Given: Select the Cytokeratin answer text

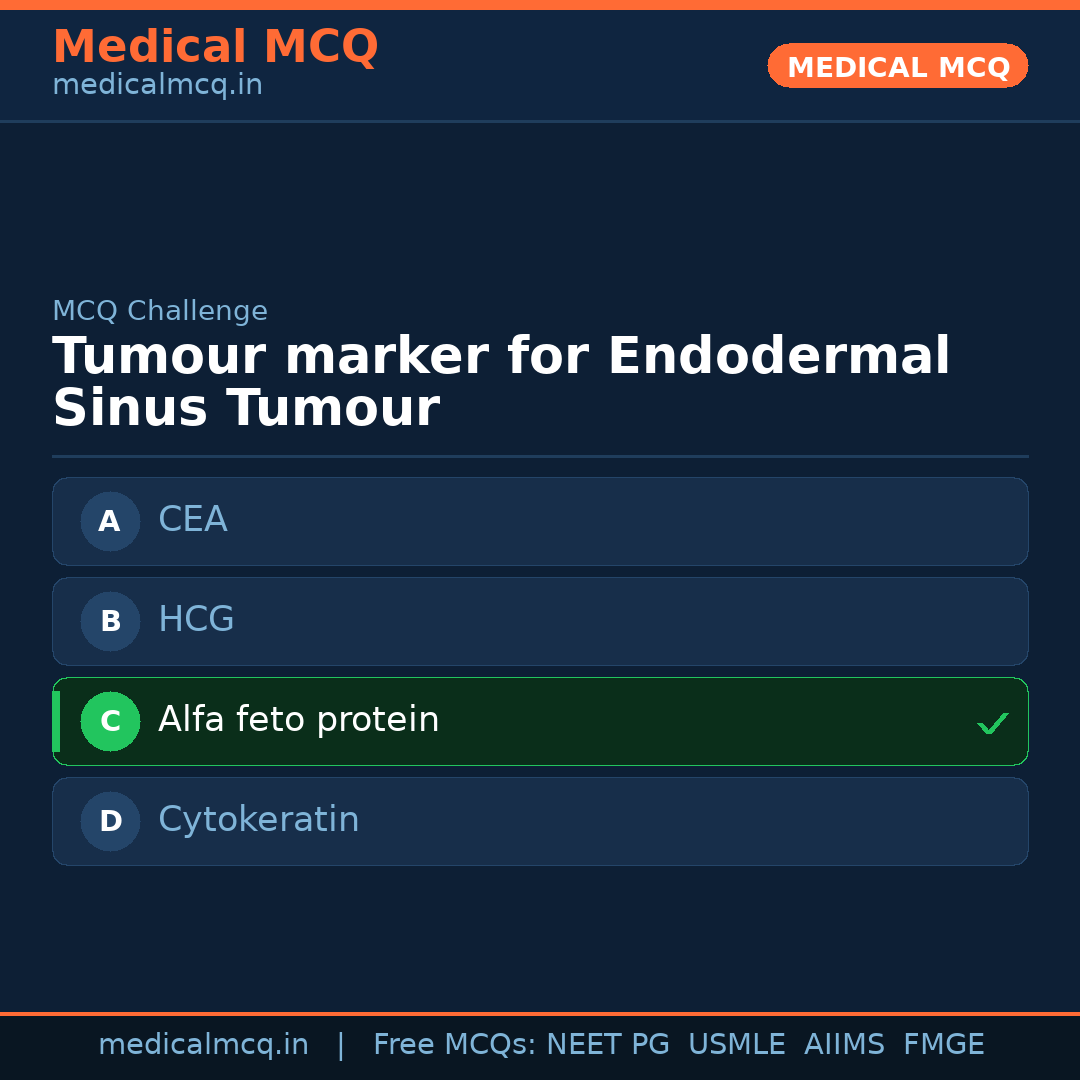Looking at the screenshot, I should coord(258,820).
